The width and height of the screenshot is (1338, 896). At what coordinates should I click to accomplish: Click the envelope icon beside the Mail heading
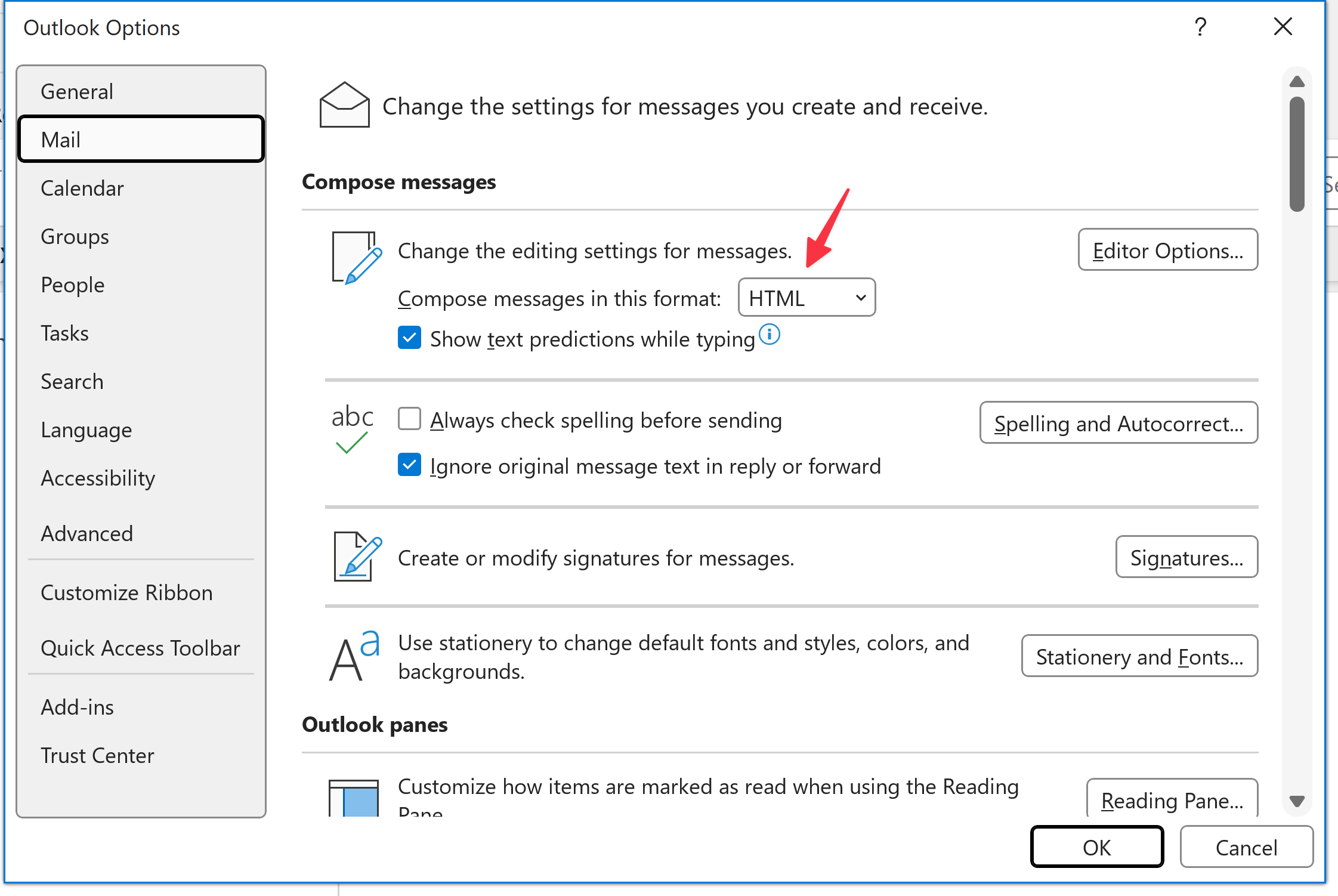coord(344,105)
